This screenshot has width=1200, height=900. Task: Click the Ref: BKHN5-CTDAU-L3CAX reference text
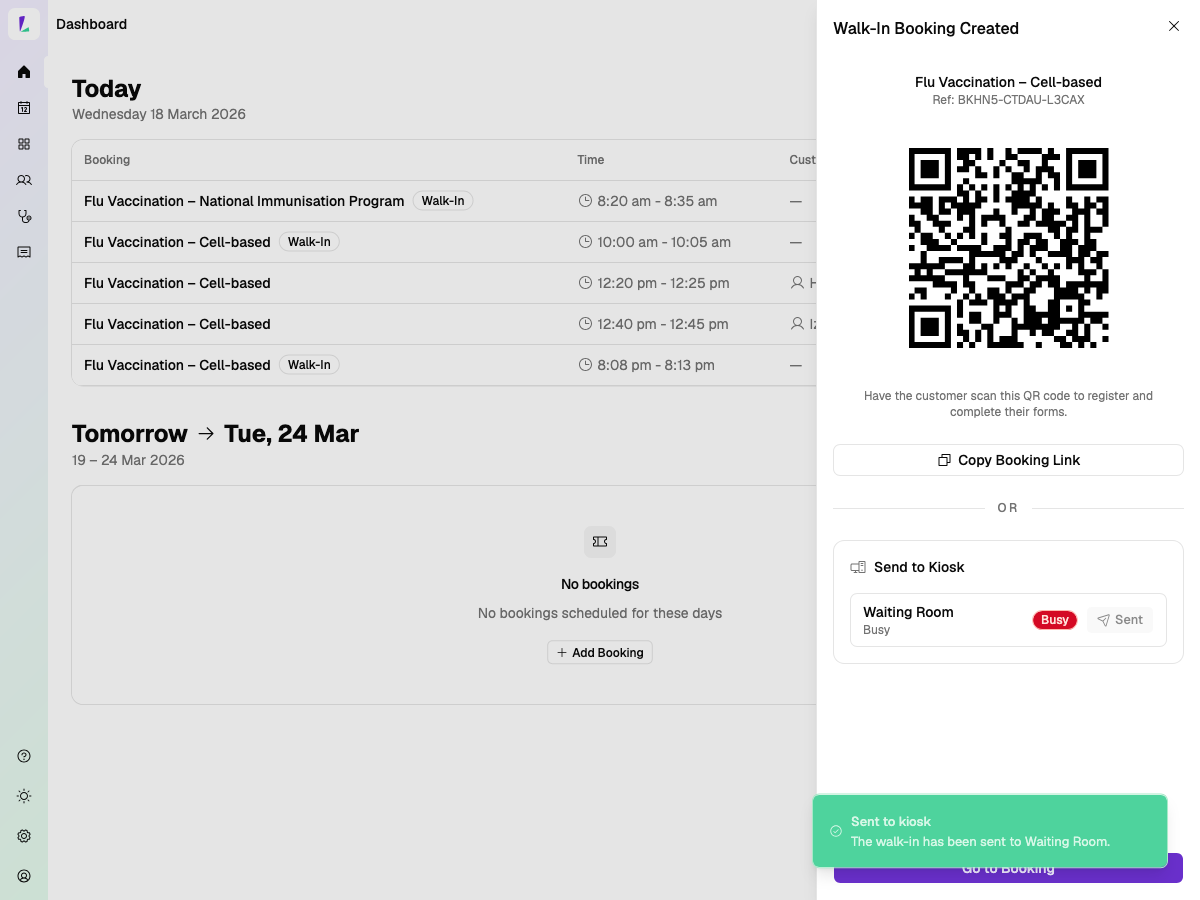pos(1008,100)
